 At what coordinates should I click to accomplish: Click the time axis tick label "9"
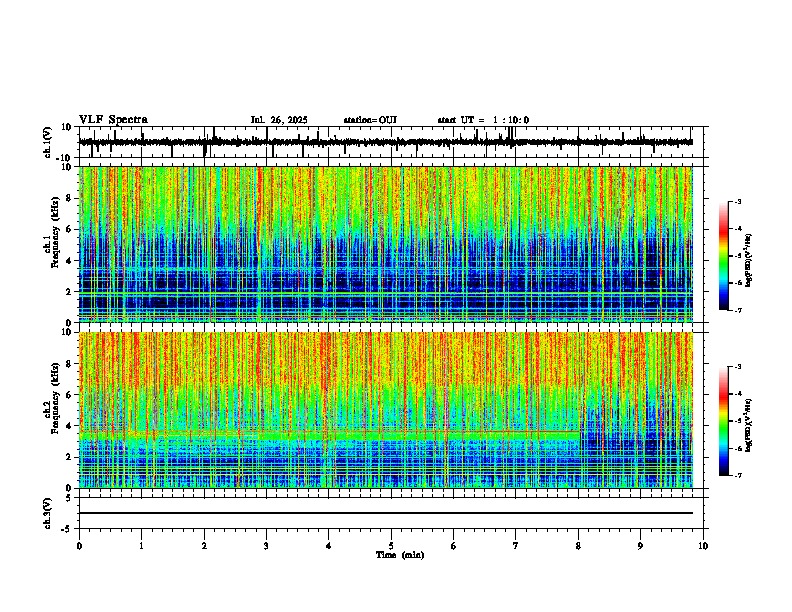pos(640,546)
